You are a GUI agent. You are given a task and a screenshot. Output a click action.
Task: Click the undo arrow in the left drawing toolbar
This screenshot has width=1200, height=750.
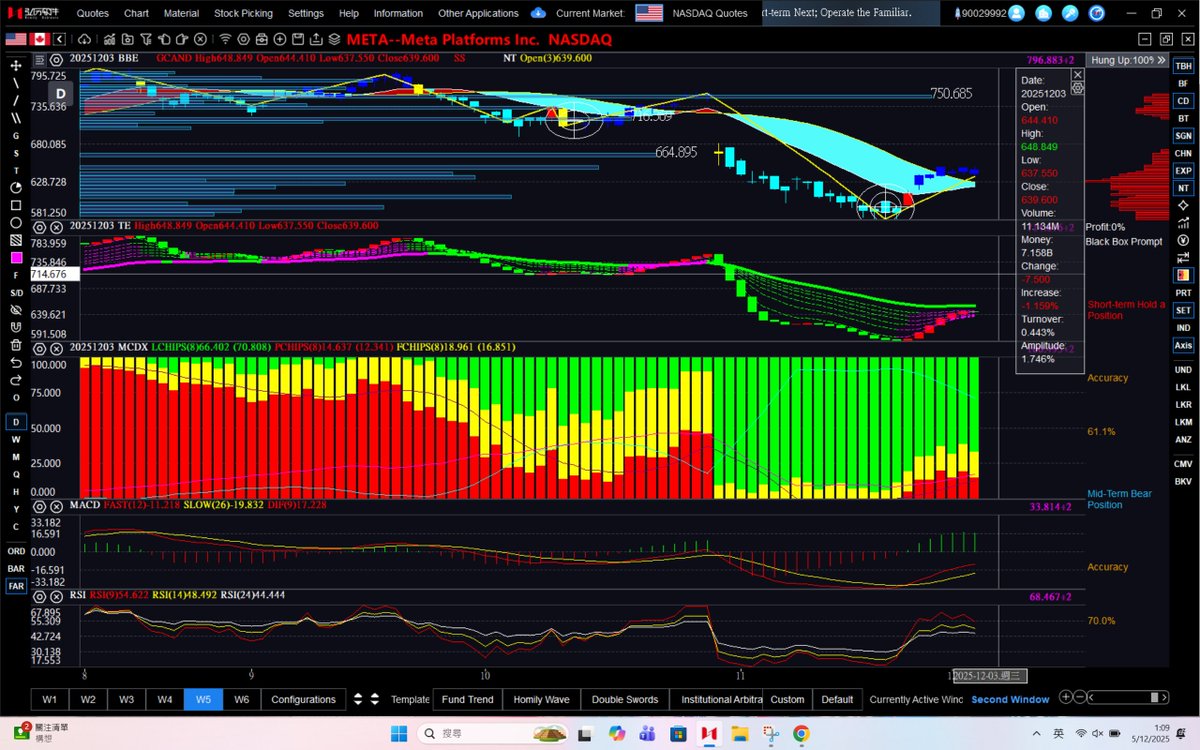pyautogui.click(x=16, y=363)
